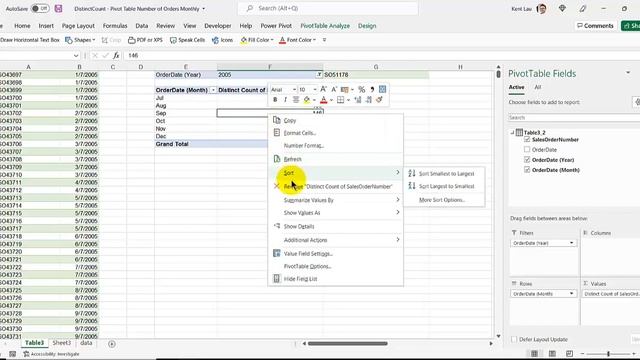Uncheck the OrderDate (Year) field checkbox
640x360 pixels.
(x=527, y=160)
